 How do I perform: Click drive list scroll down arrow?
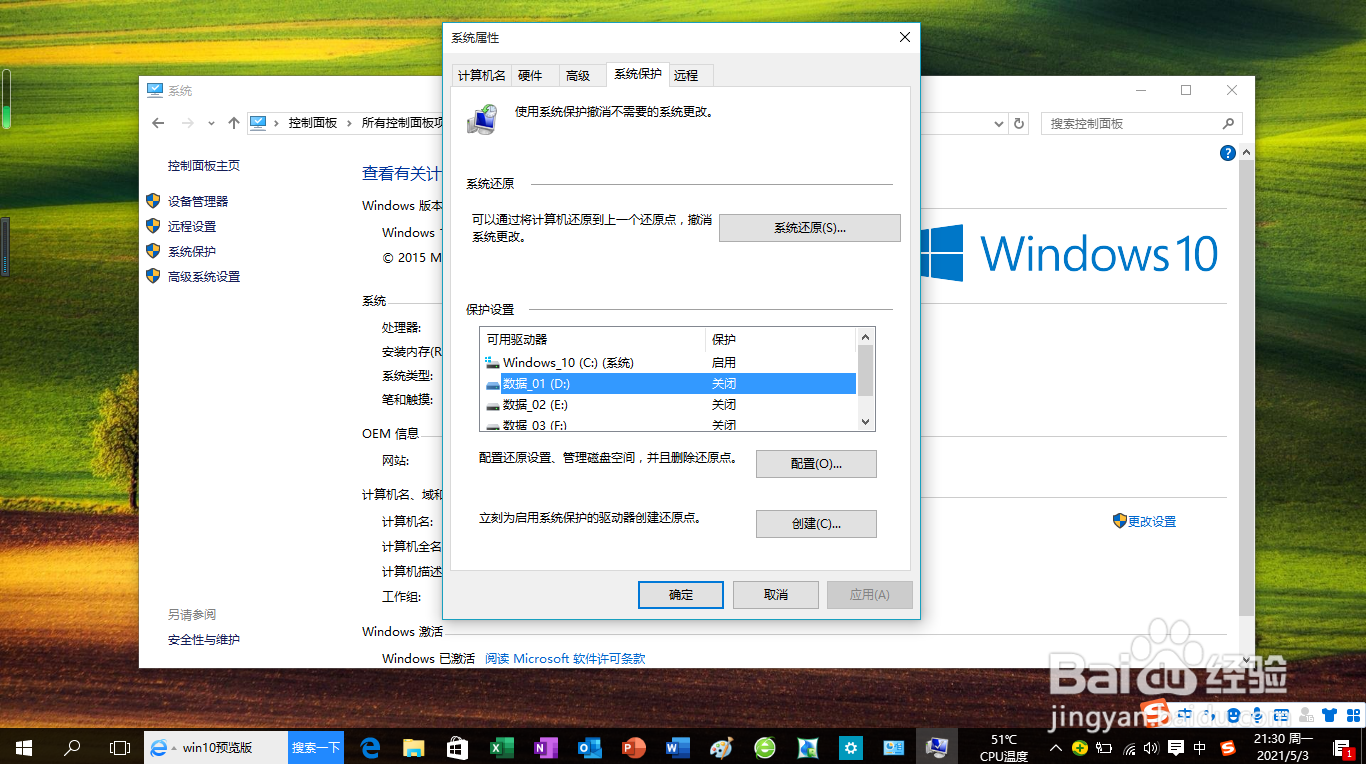[866, 422]
